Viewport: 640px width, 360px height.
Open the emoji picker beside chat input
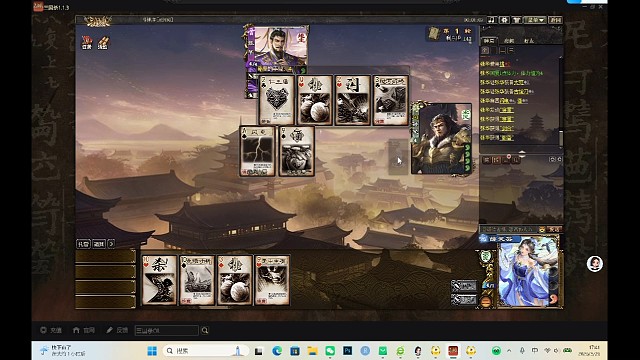tap(542, 229)
